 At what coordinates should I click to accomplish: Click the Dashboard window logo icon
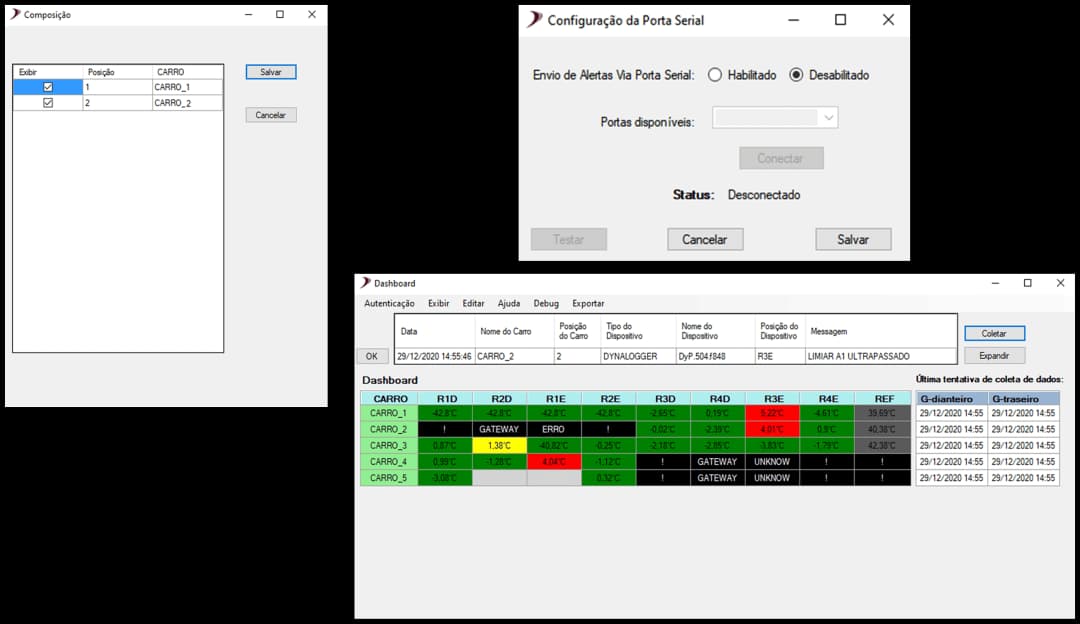(x=367, y=283)
